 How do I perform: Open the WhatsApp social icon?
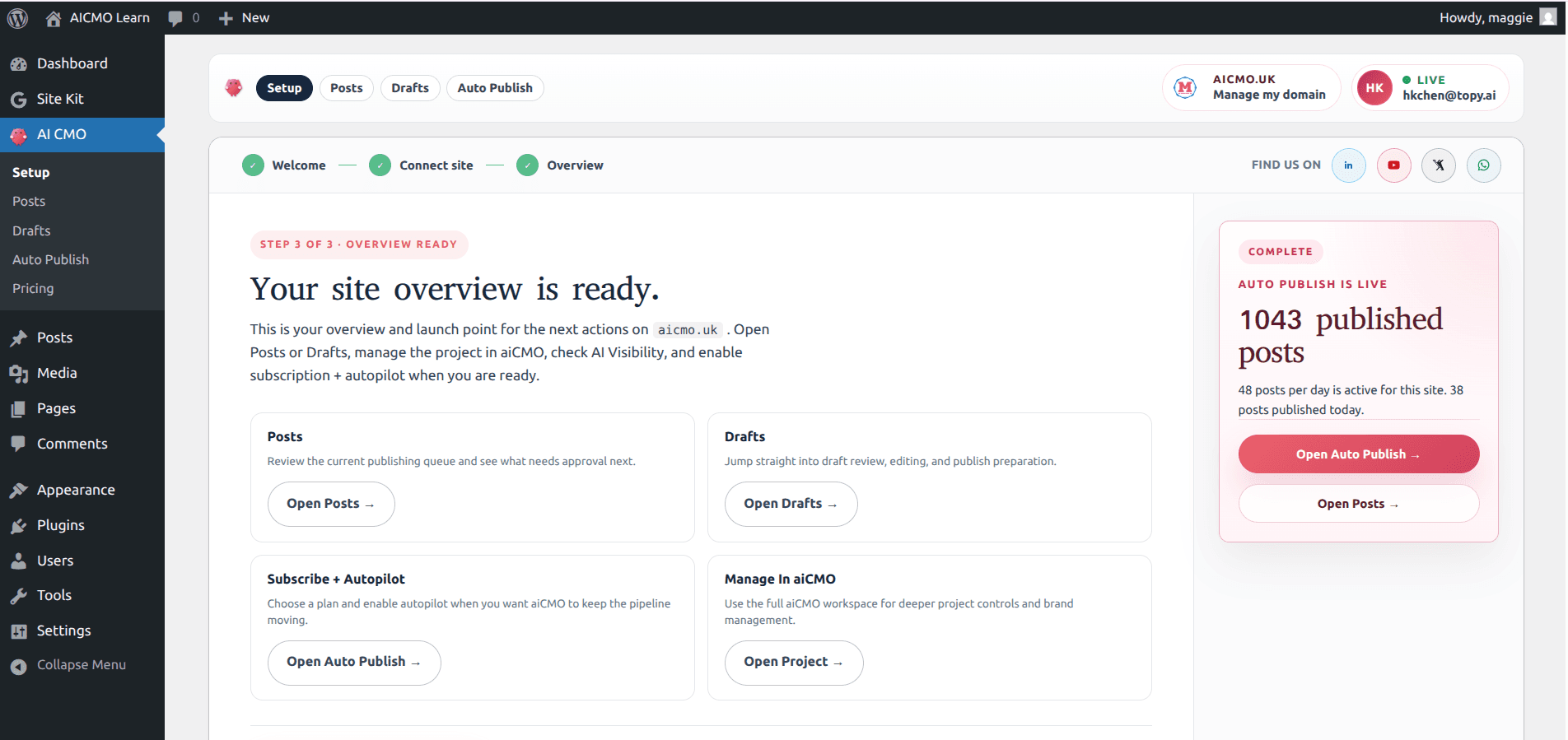1483,165
